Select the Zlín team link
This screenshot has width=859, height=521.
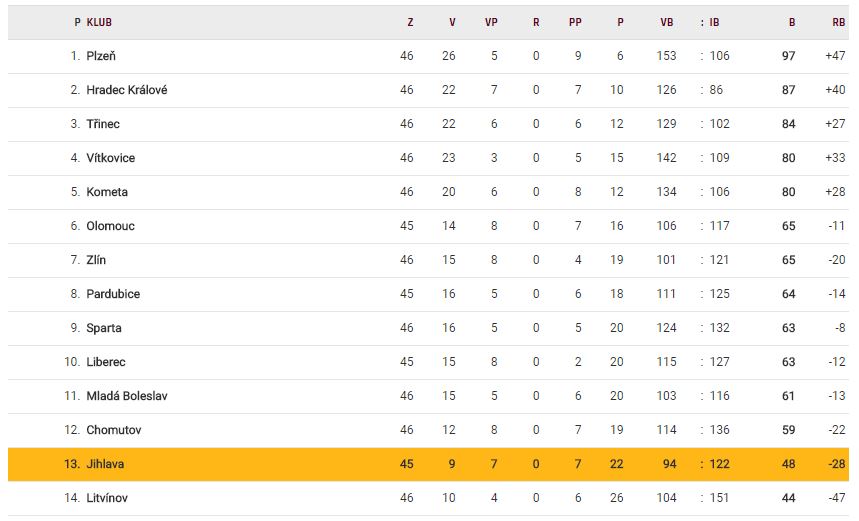click(96, 260)
